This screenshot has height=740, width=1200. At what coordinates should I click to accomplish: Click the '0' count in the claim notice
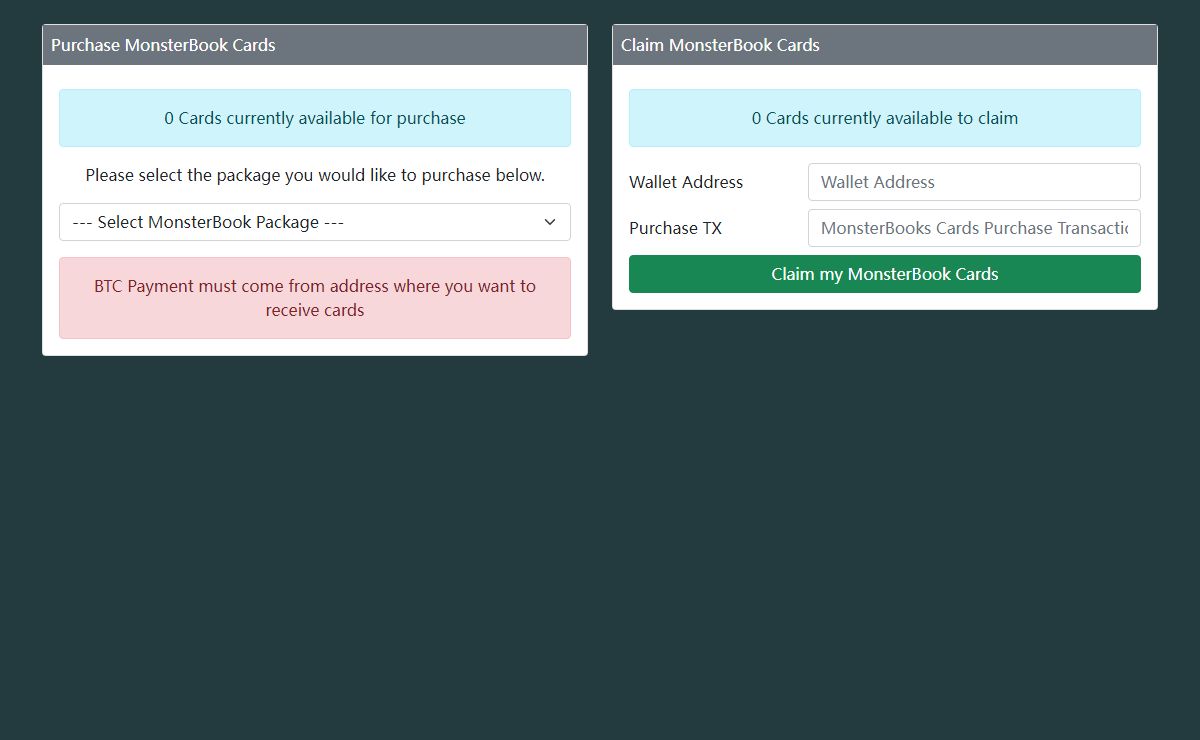757,118
